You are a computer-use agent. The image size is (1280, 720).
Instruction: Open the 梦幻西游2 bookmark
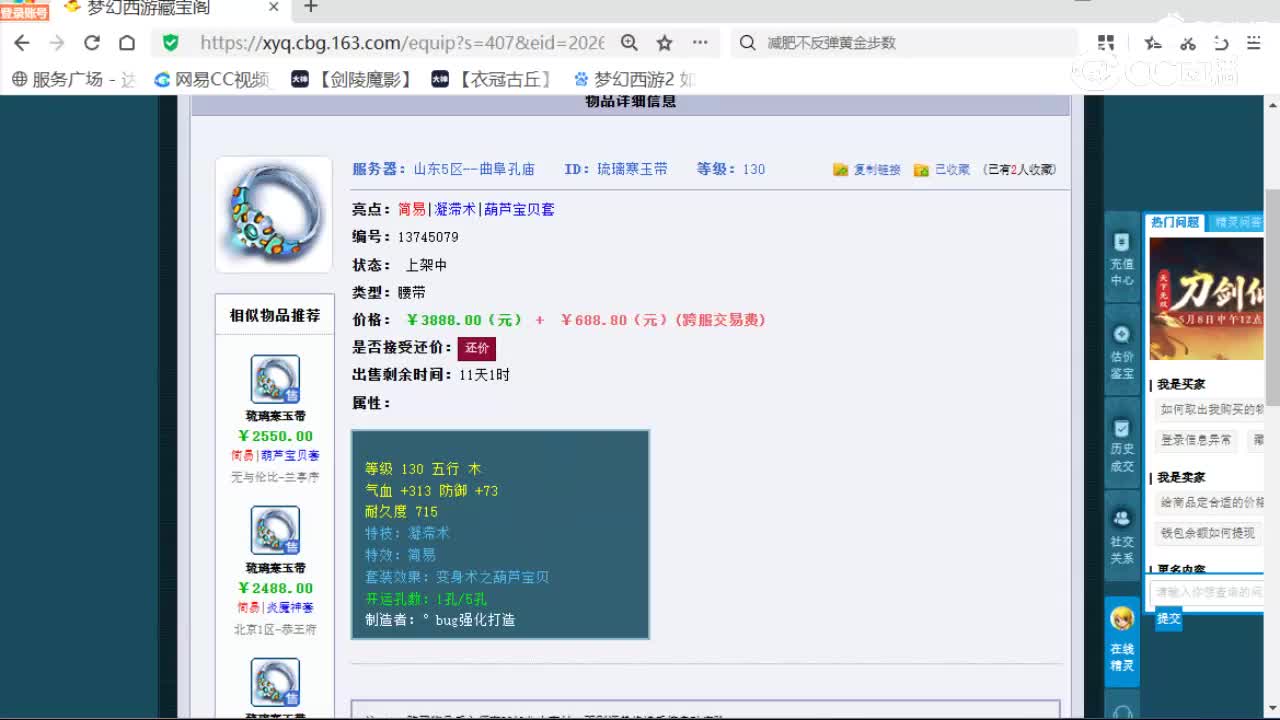634,79
